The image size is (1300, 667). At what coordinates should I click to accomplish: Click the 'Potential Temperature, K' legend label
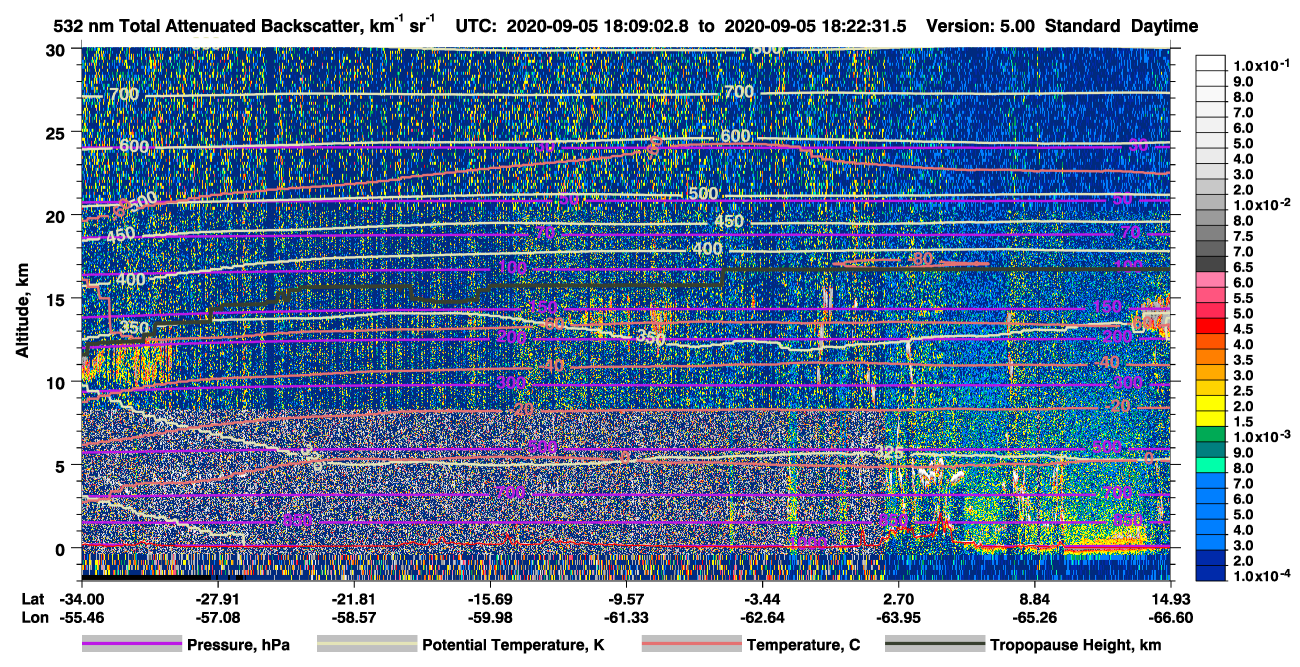click(513, 645)
